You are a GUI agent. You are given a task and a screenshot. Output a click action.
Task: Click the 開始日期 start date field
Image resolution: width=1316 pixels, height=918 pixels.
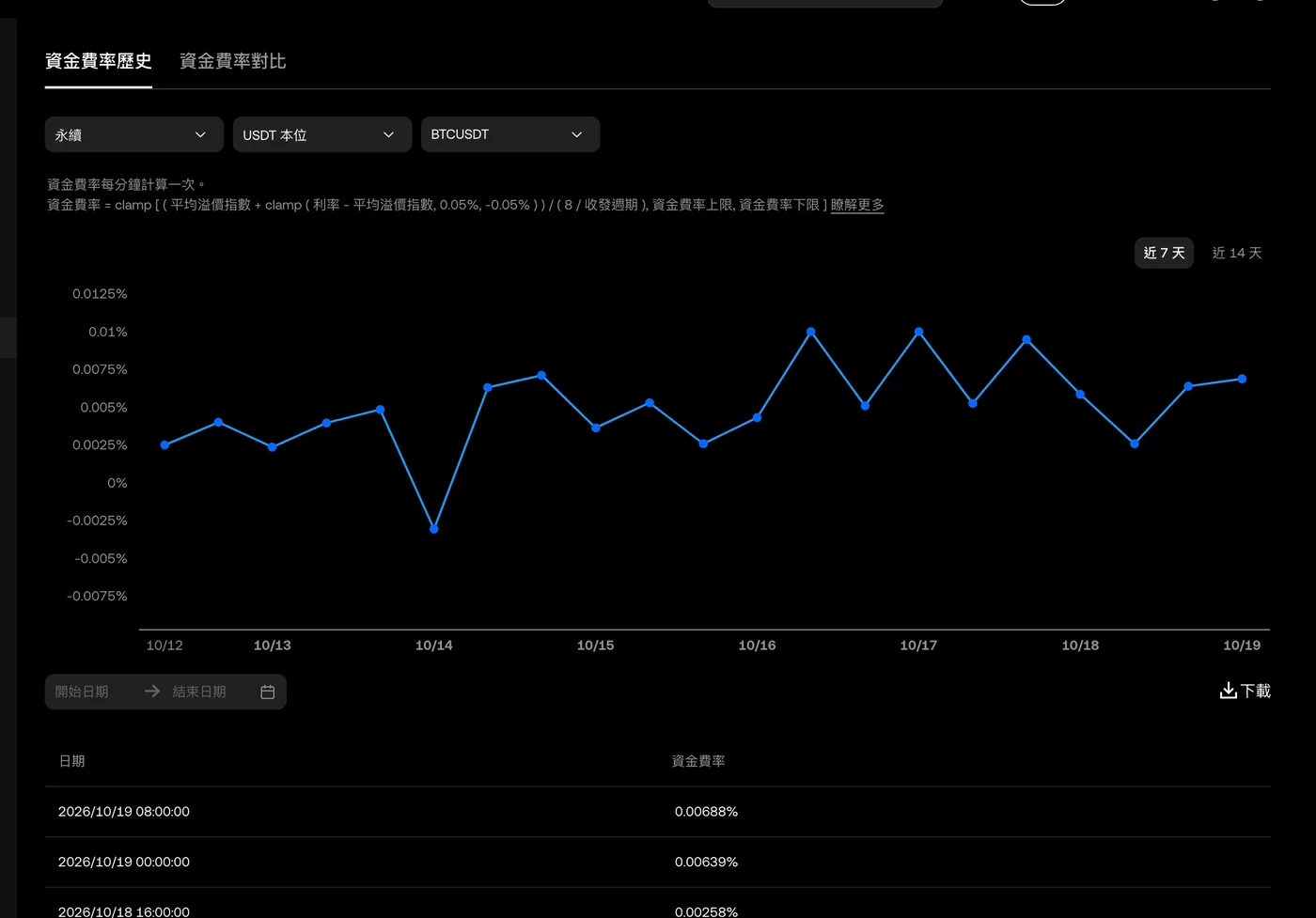pyautogui.click(x=82, y=692)
